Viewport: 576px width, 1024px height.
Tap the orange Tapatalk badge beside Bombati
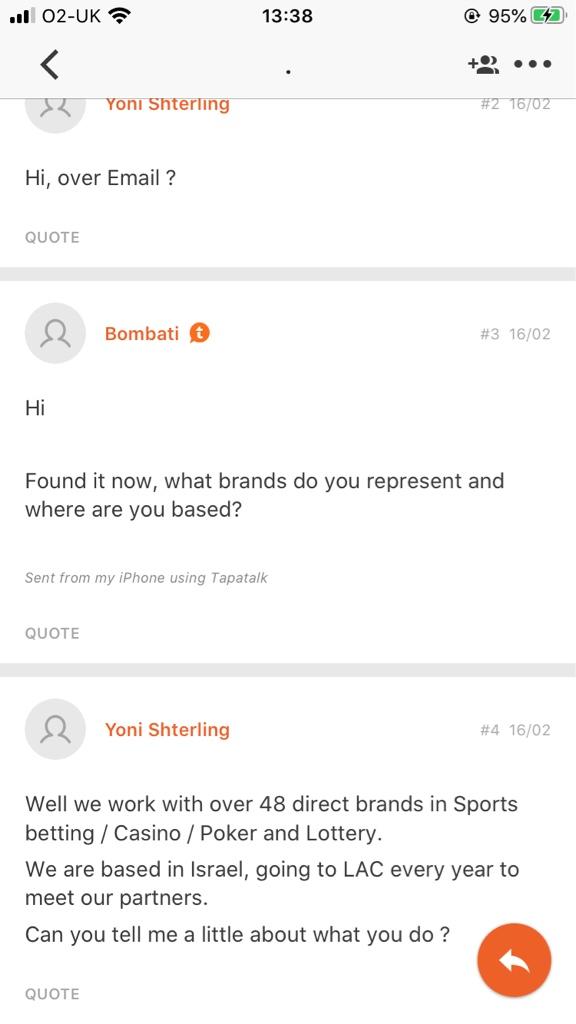pos(200,333)
